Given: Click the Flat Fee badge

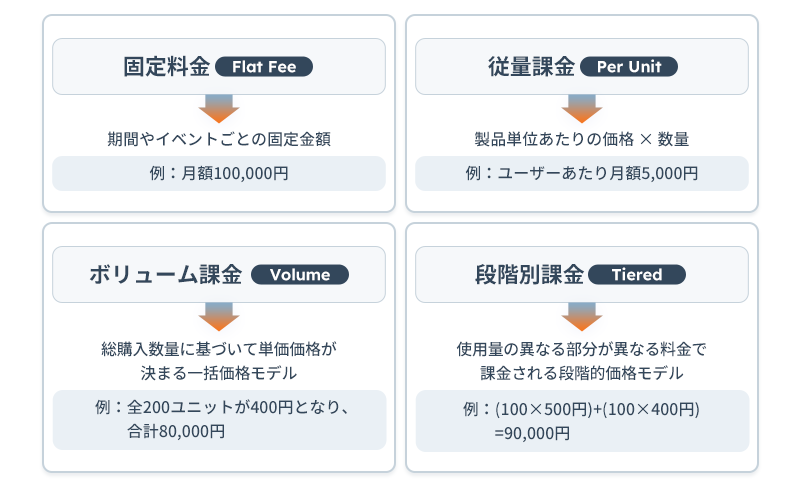Looking at the screenshot, I should [x=263, y=67].
